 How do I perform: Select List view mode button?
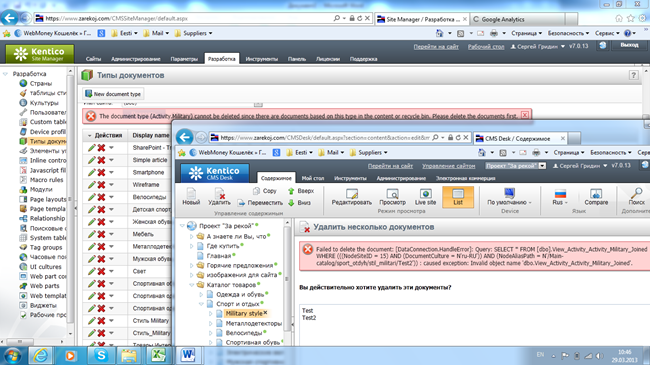pyautogui.click(x=458, y=197)
